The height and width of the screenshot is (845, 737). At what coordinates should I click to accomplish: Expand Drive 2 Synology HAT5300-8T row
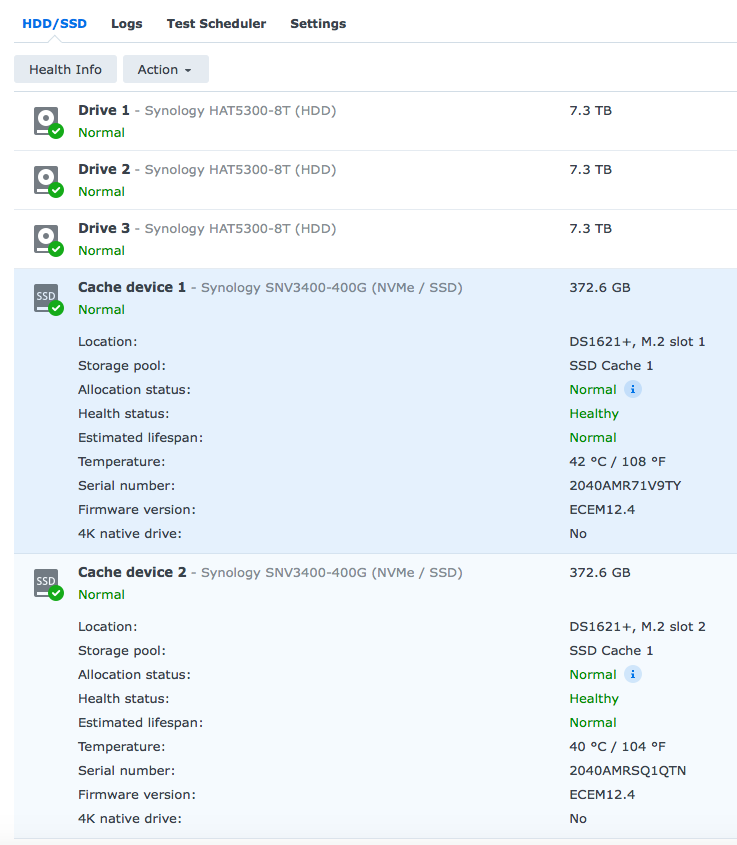(x=376, y=180)
